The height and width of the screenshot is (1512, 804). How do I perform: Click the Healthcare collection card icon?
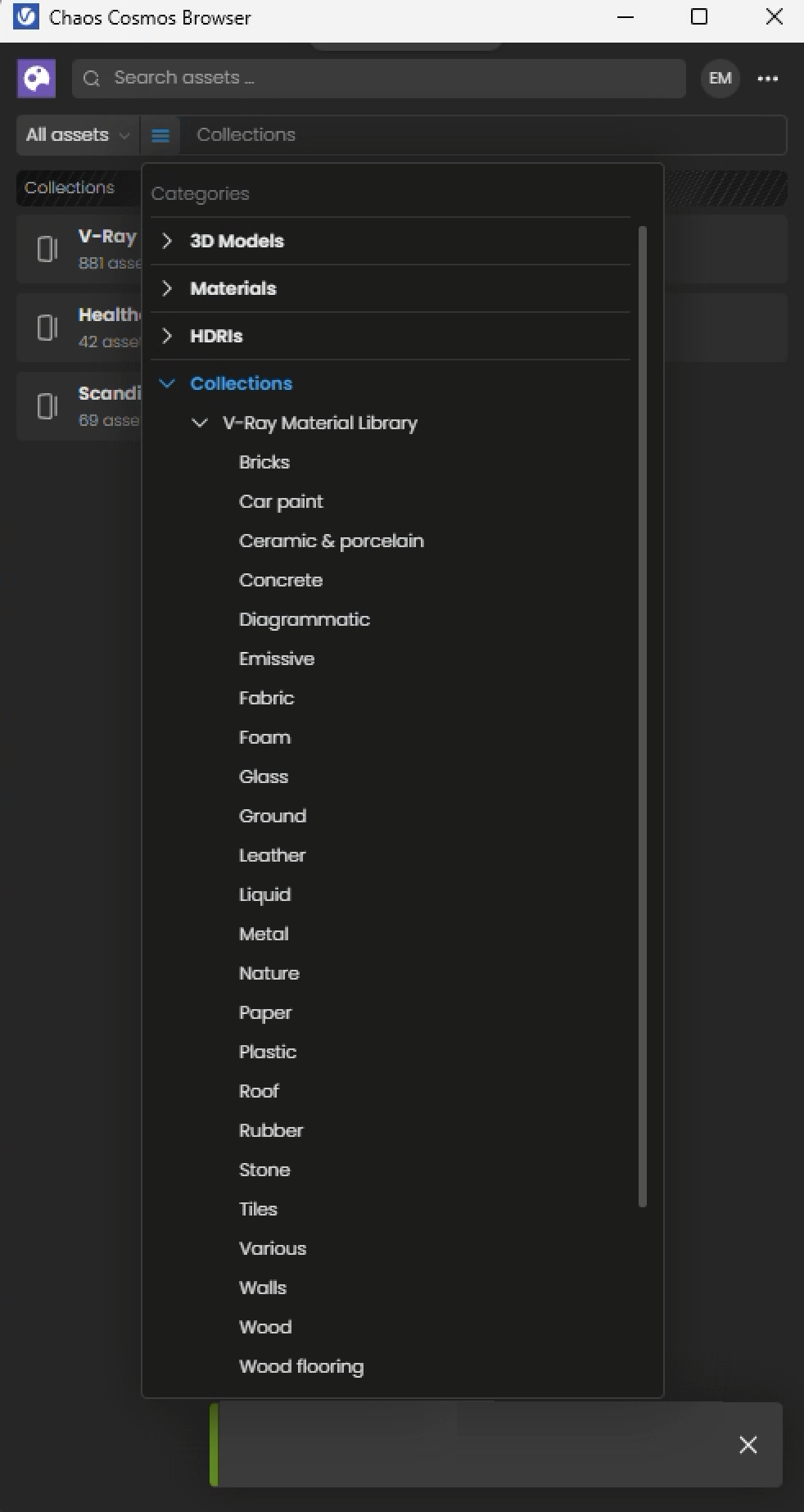[x=47, y=328]
